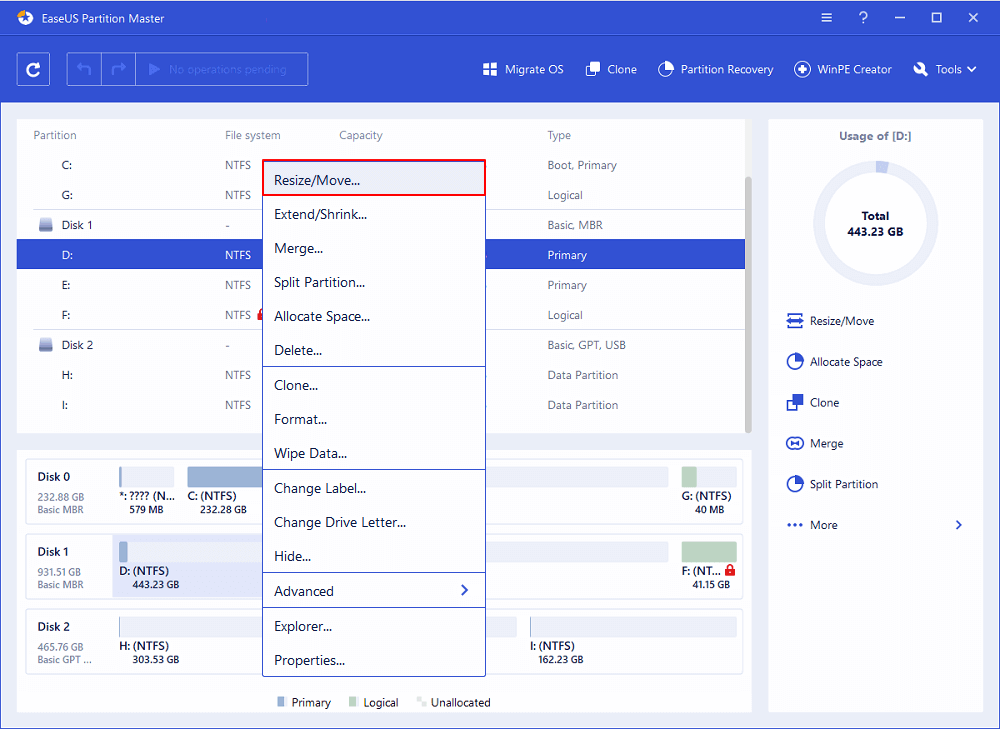Choose Explorer... from context menu
The height and width of the screenshot is (729, 1000).
click(374, 626)
